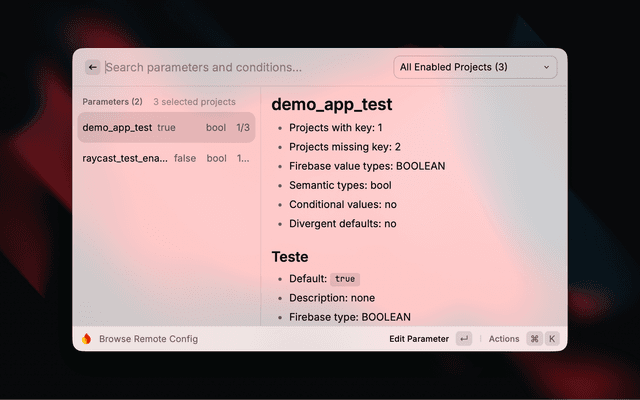The image size is (640, 400).
Task: Click the Firebase flame icon
Action: coord(87,339)
